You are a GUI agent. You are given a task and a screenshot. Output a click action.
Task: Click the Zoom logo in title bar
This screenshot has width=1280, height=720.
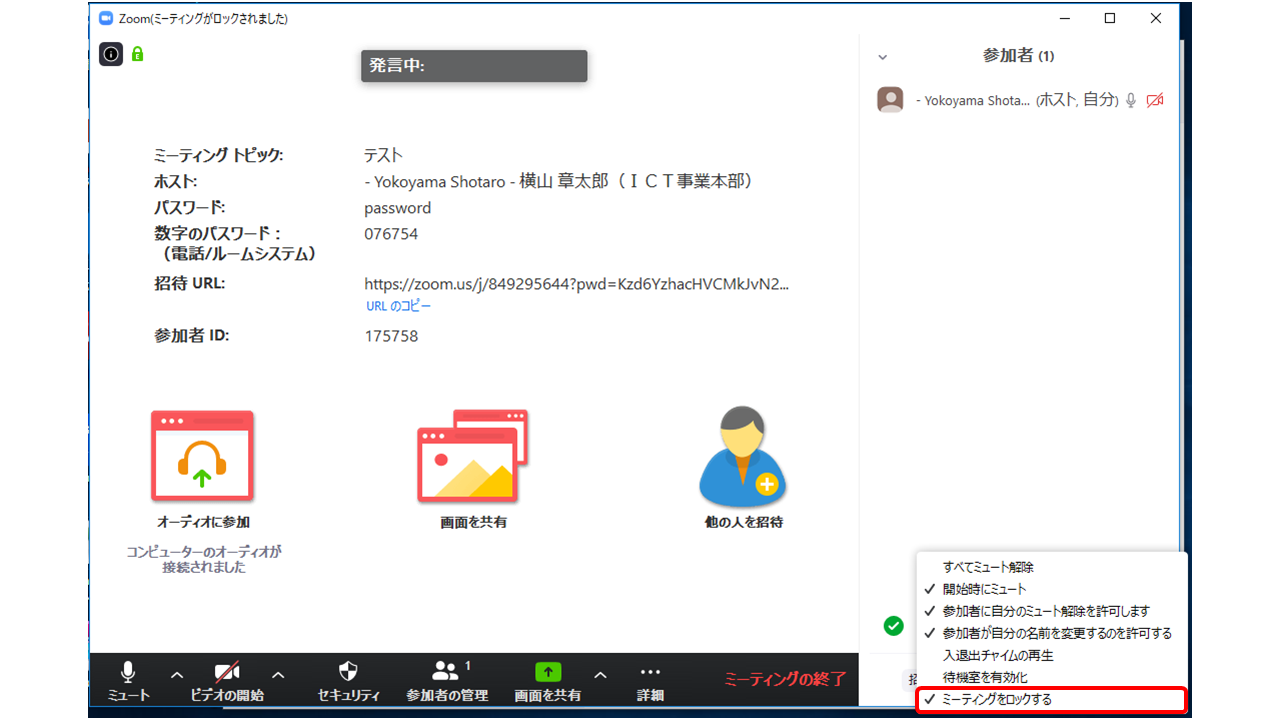(x=105, y=18)
